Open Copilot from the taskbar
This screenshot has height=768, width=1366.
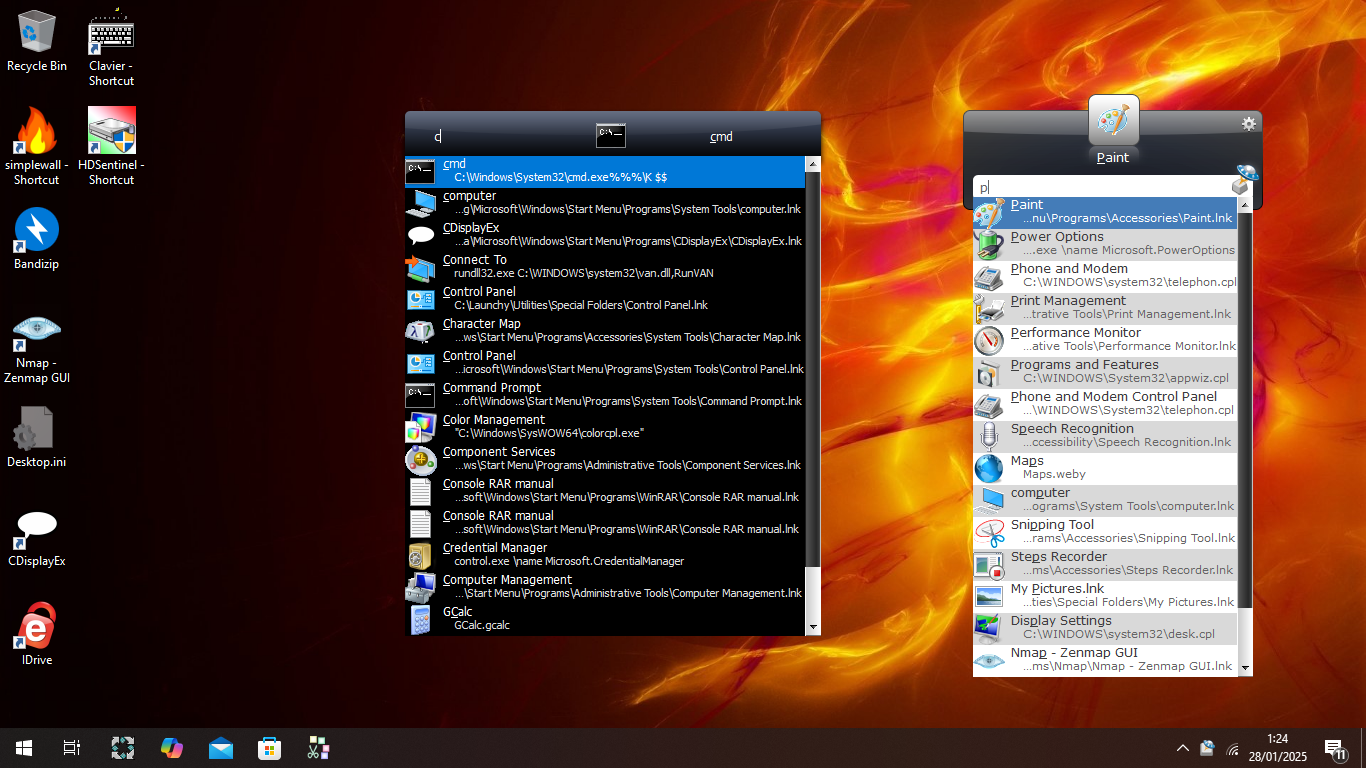point(172,748)
